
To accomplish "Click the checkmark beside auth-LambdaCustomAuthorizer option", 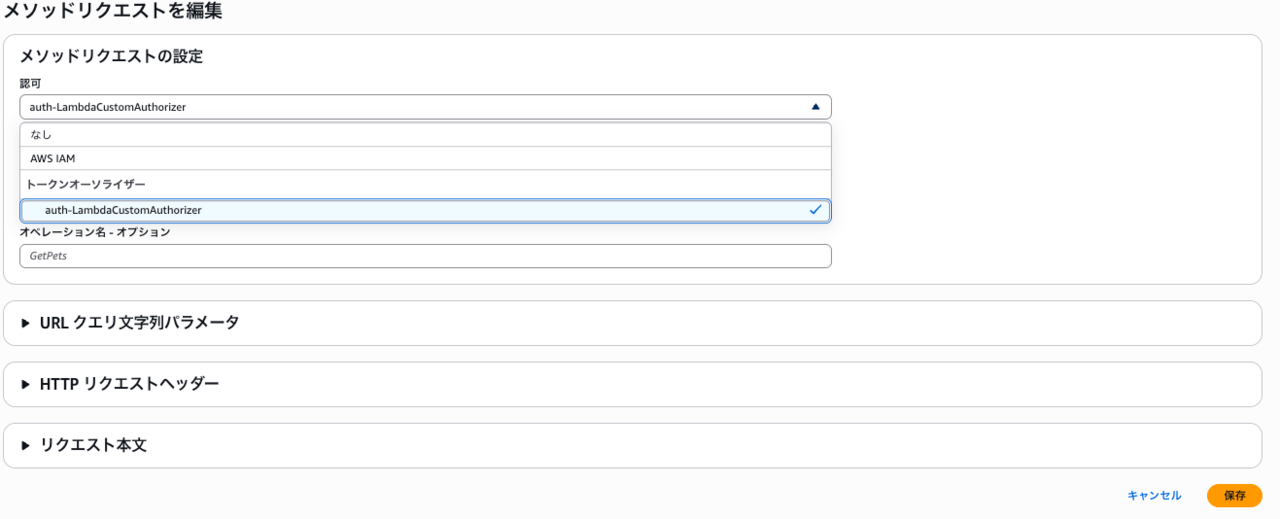I will [x=815, y=210].
